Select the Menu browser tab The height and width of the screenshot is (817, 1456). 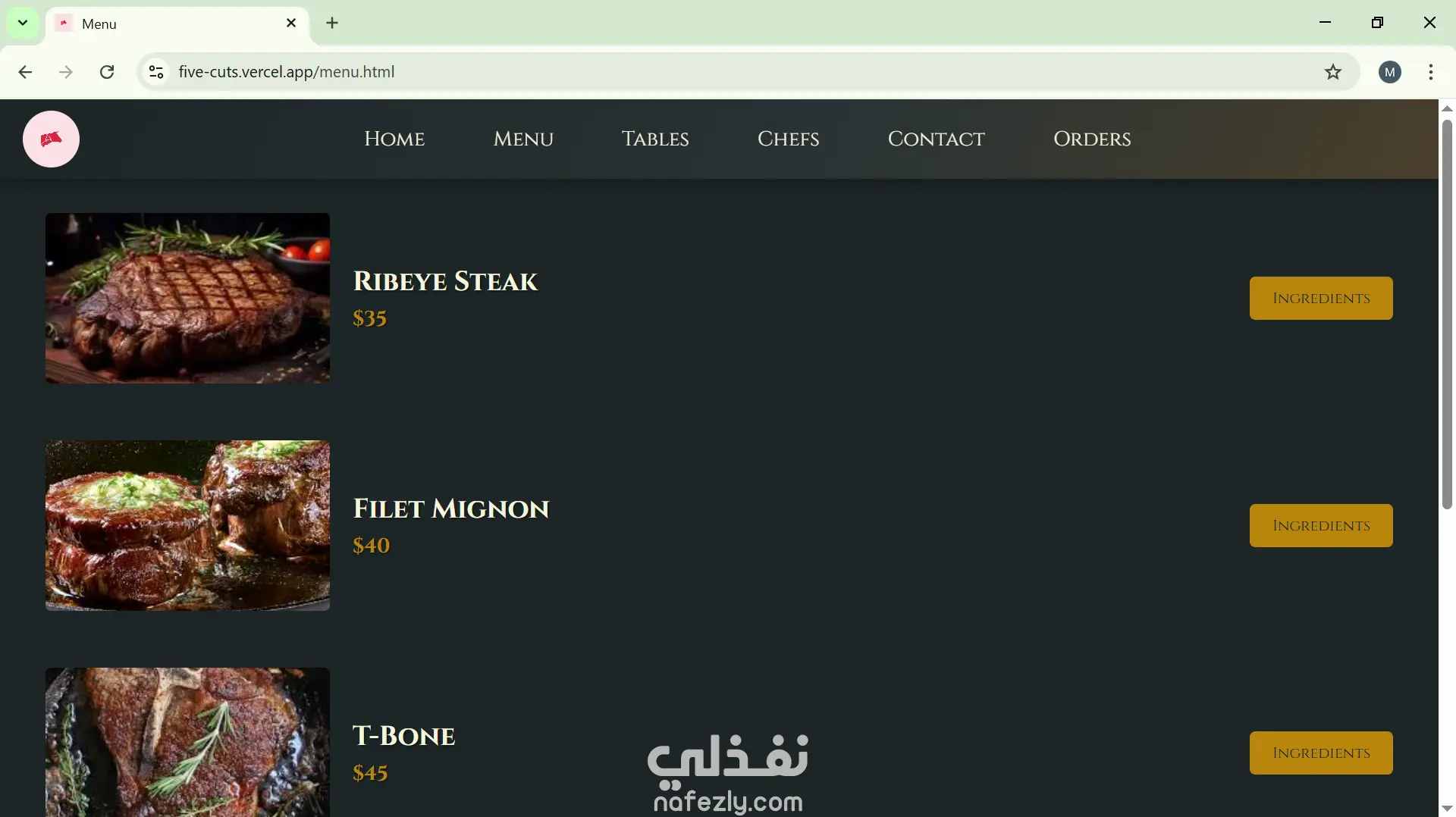178,23
